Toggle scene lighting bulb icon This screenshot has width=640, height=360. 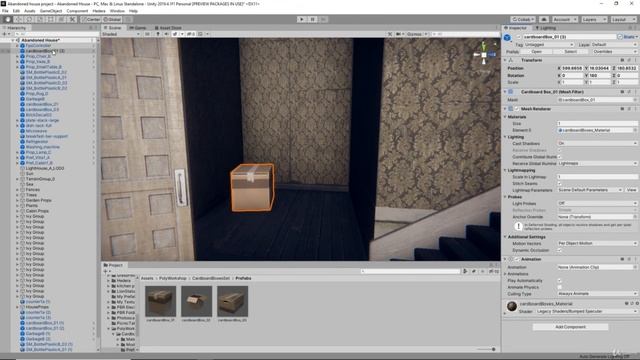click(x=158, y=34)
